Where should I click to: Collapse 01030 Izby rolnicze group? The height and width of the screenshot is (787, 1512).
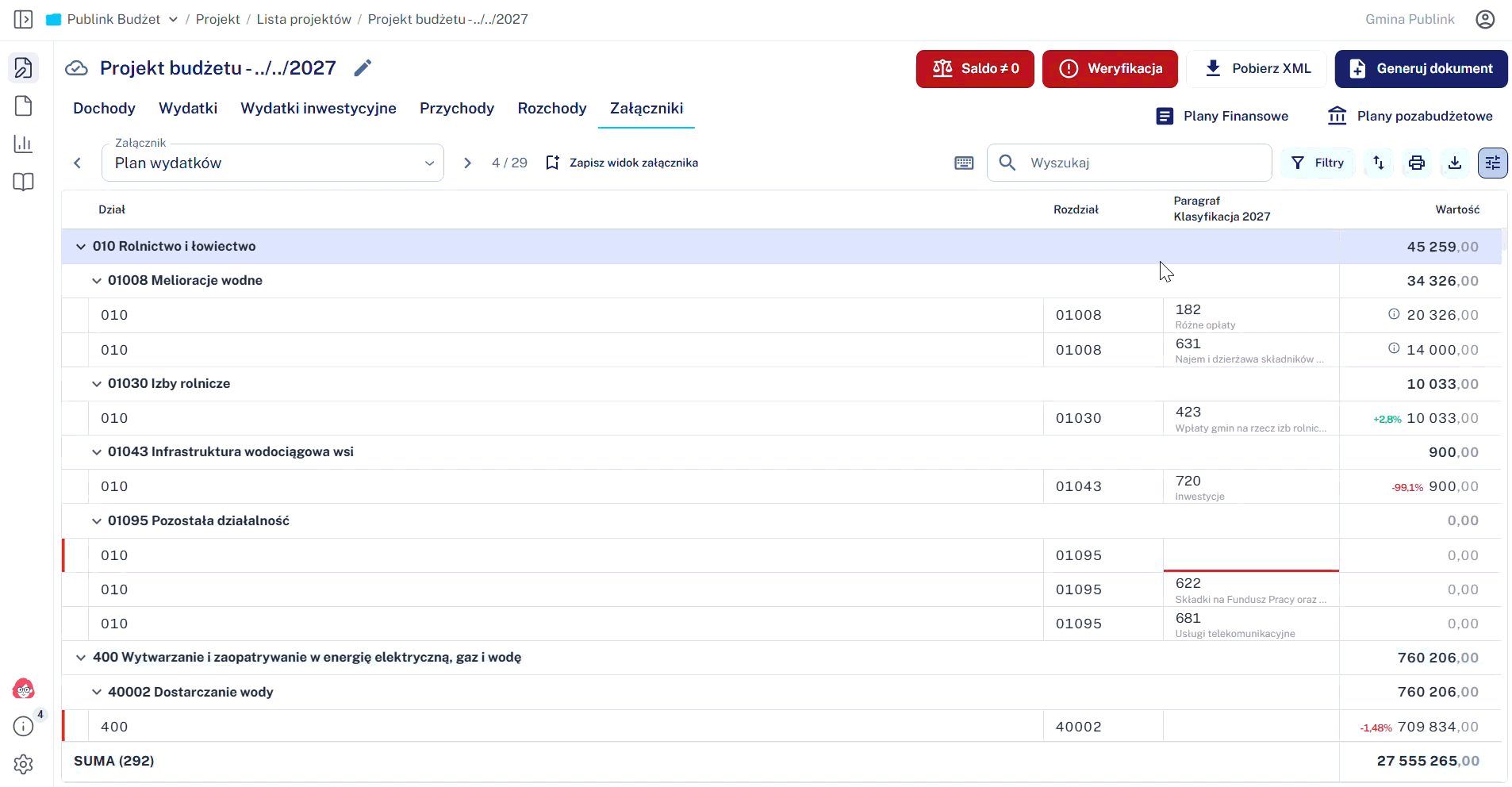pos(96,384)
